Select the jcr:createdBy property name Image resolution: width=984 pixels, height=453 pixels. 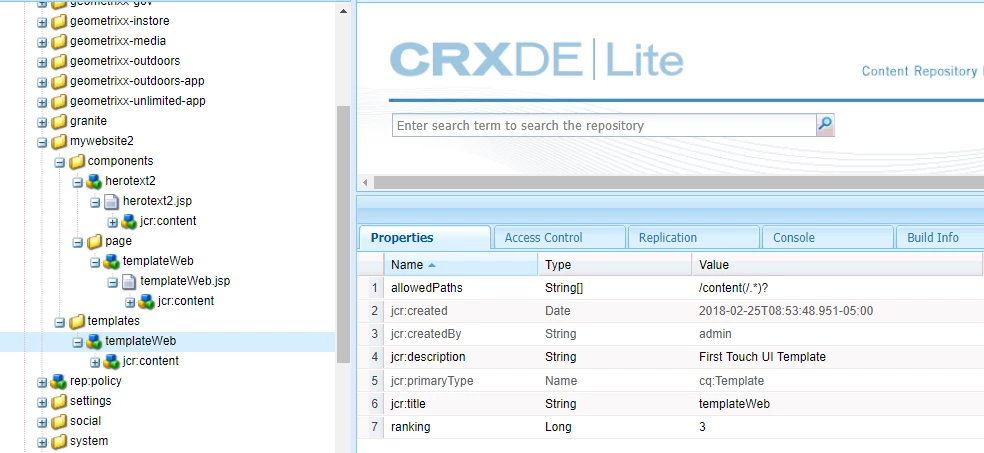(425, 334)
